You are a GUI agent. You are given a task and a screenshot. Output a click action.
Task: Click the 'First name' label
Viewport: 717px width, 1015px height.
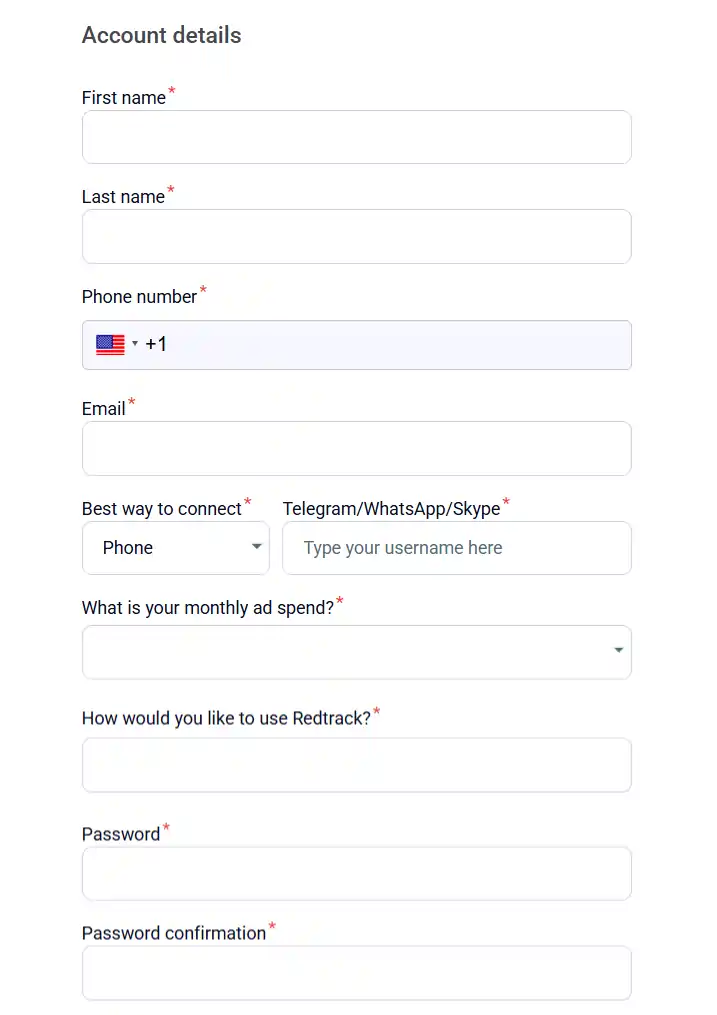(124, 98)
